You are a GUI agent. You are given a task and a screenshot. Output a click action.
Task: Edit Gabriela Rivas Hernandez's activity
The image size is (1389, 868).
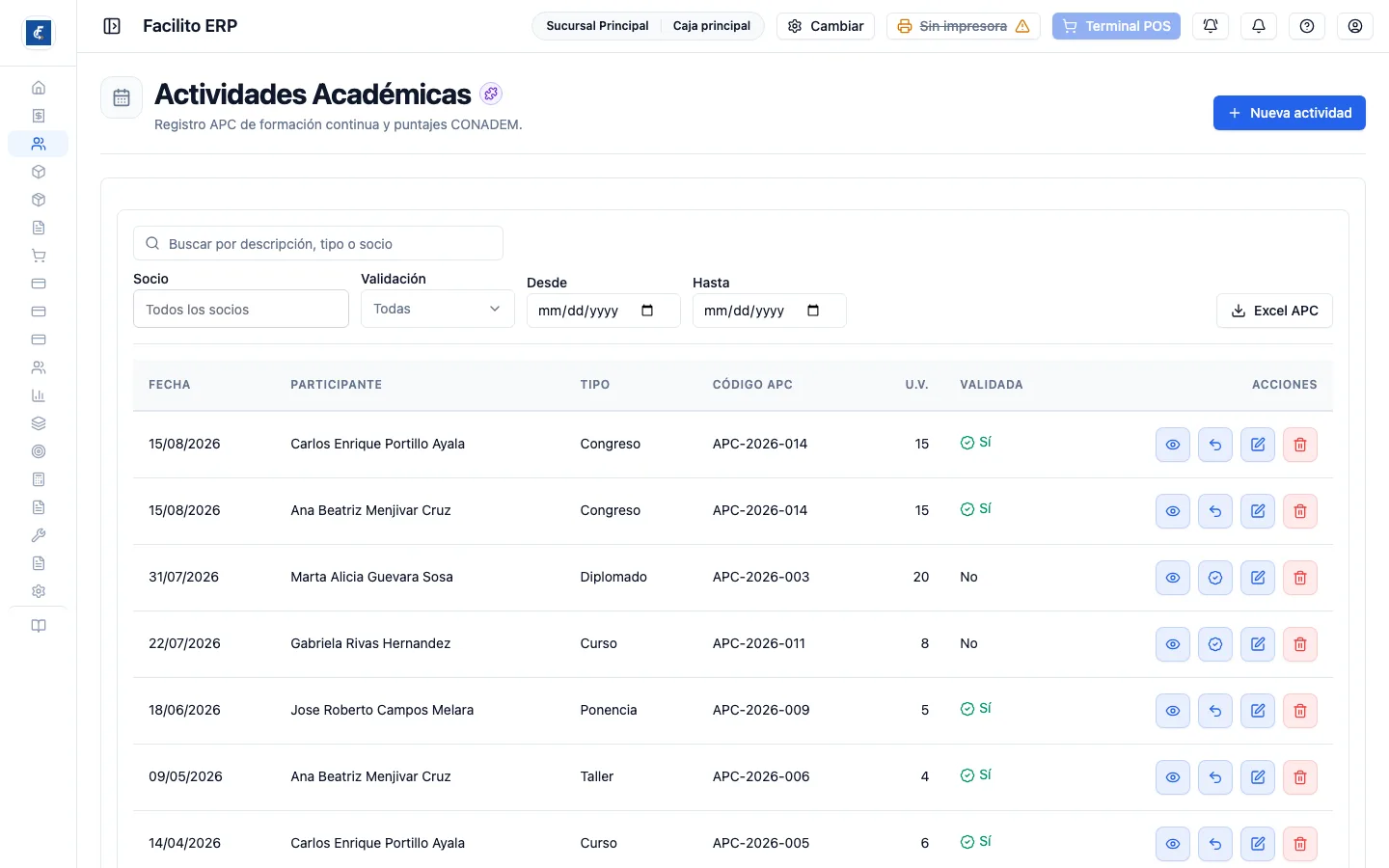[x=1258, y=644]
